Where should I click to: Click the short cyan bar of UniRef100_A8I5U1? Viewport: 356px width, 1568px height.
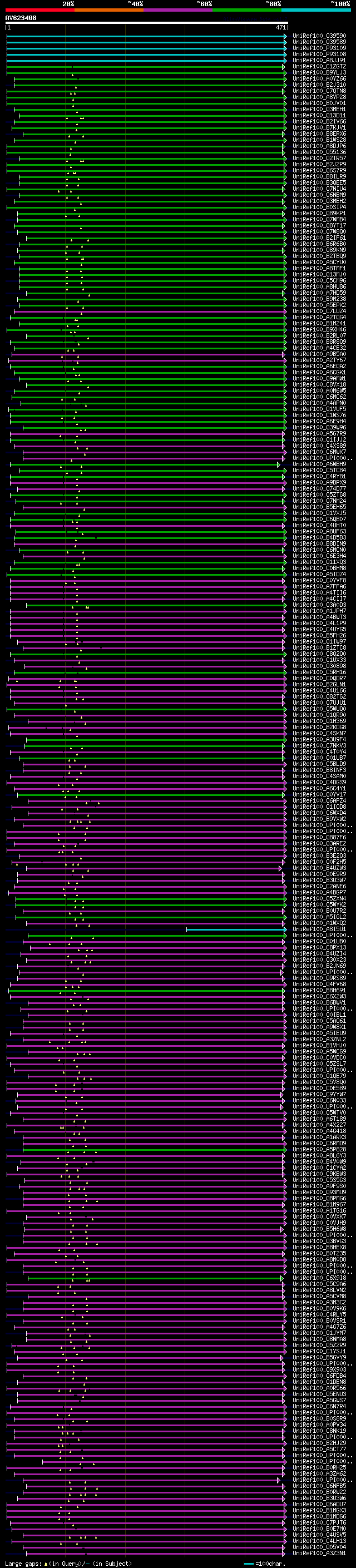236,929
